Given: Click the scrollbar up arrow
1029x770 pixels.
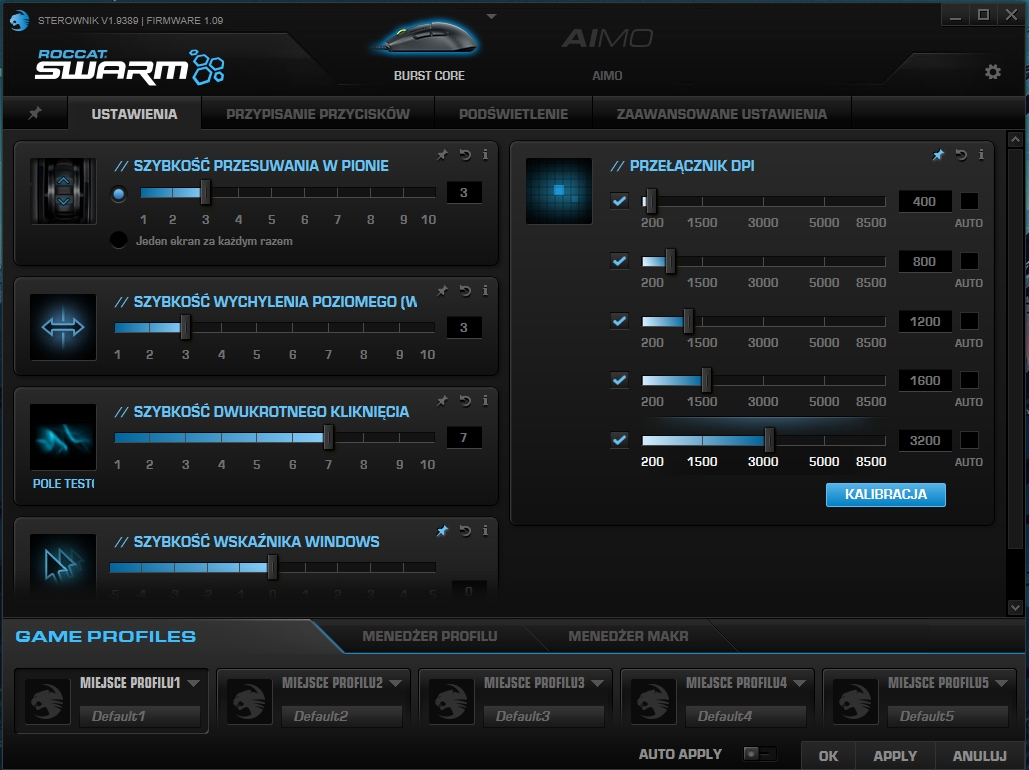Looking at the screenshot, I should [1015, 139].
